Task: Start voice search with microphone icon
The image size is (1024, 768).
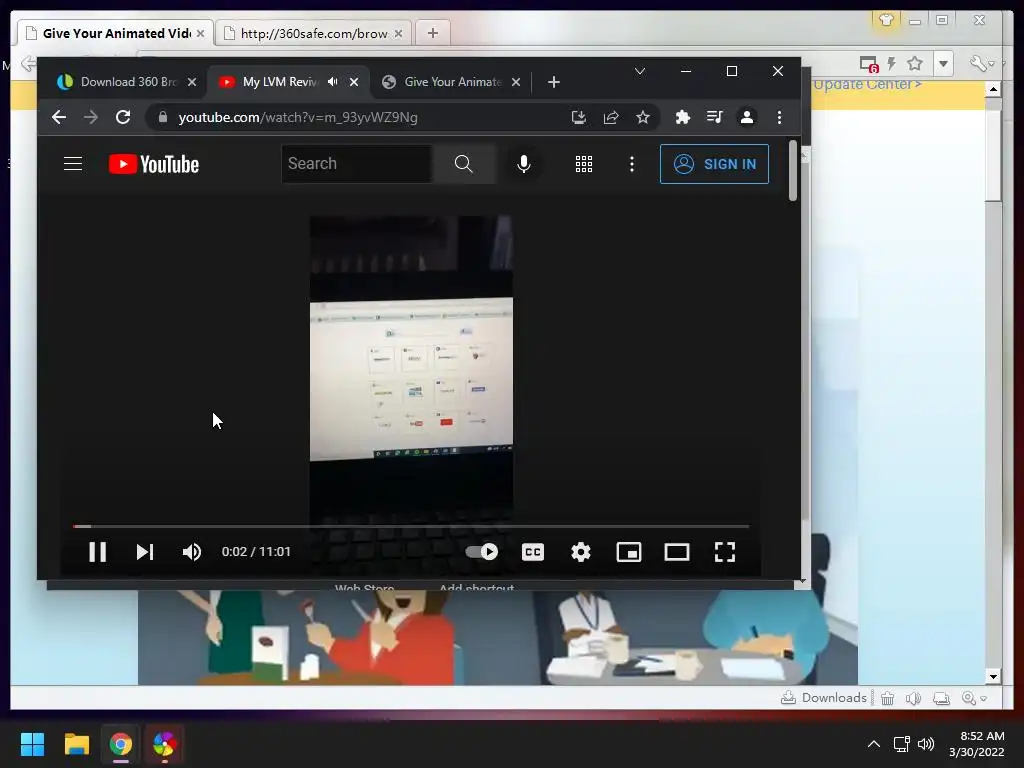Action: pyautogui.click(x=524, y=164)
